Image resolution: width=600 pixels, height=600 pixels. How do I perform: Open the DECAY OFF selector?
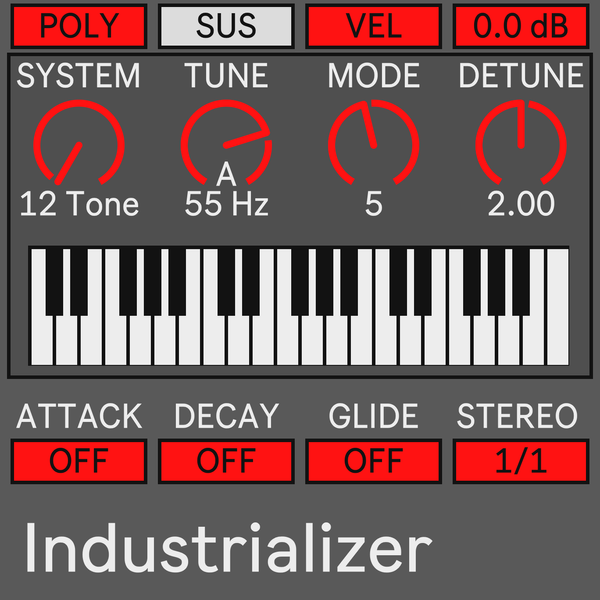click(226, 461)
